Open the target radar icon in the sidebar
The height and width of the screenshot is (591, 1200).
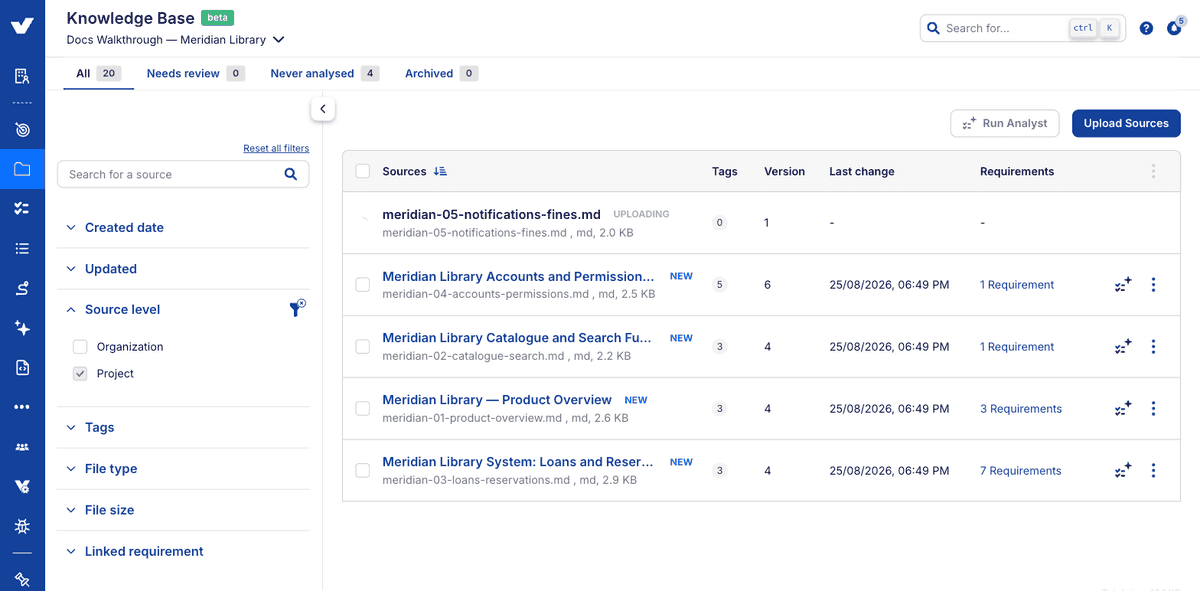[22, 130]
